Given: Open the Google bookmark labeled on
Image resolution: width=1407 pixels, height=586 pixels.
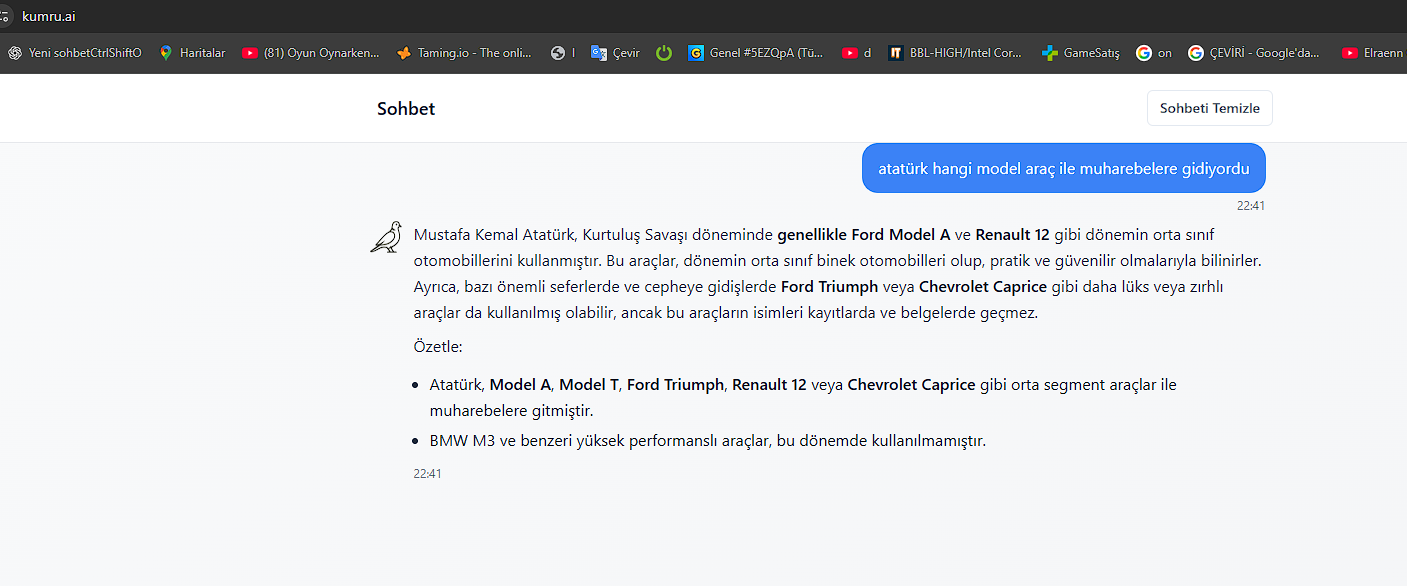Looking at the screenshot, I should [x=1154, y=53].
